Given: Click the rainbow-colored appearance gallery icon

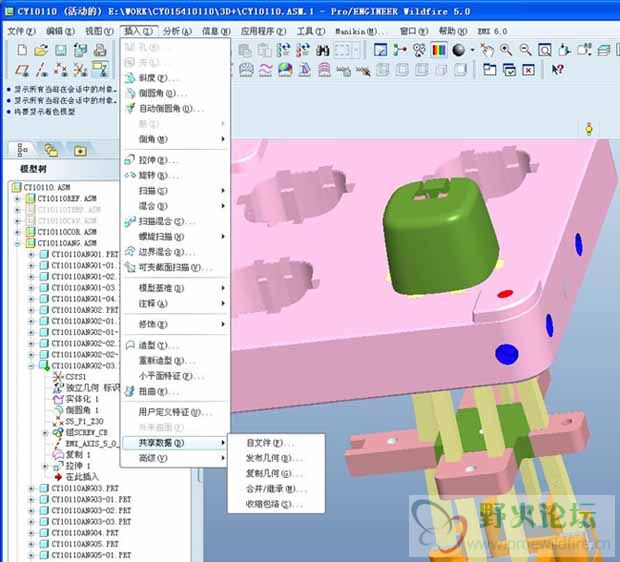Looking at the screenshot, I should (439, 50).
